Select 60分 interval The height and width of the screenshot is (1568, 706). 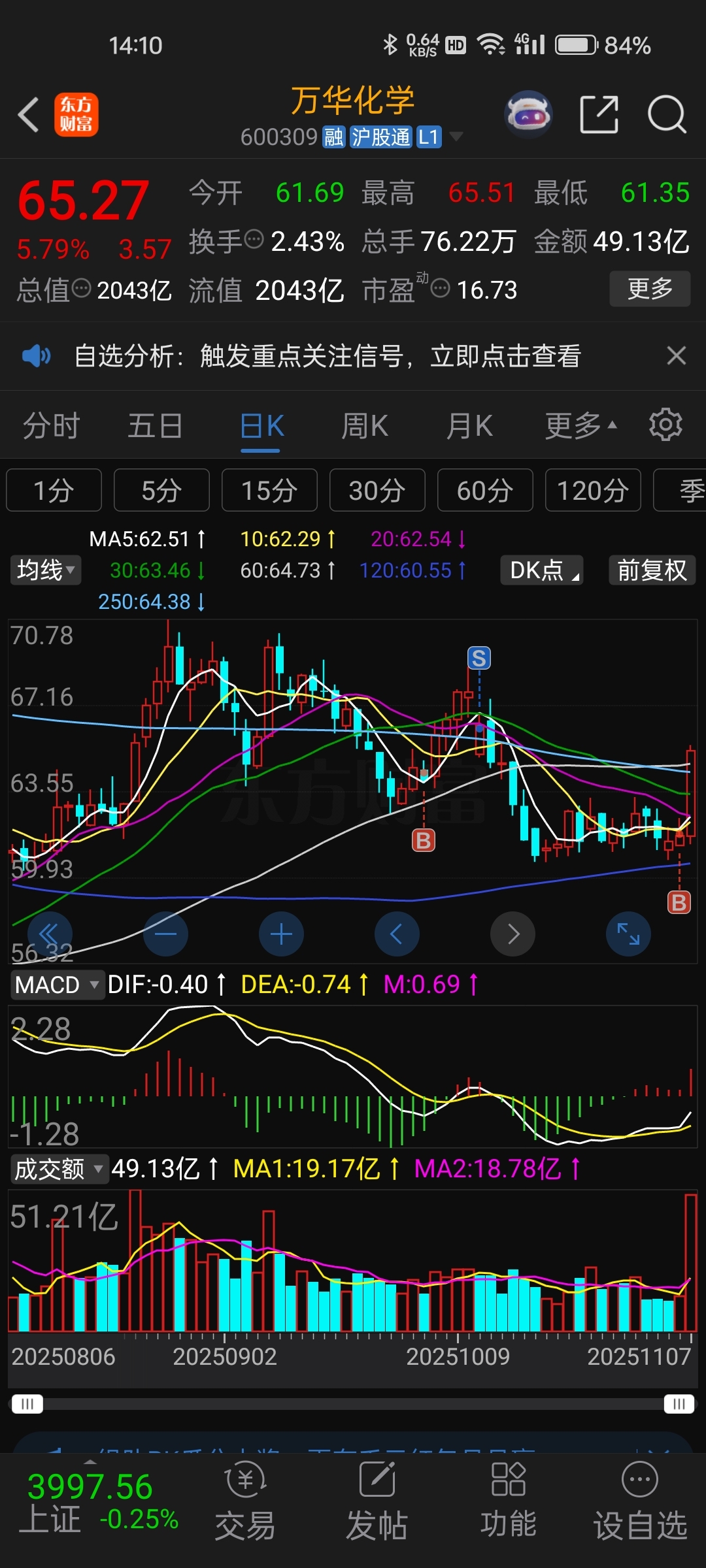[x=485, y=490]
